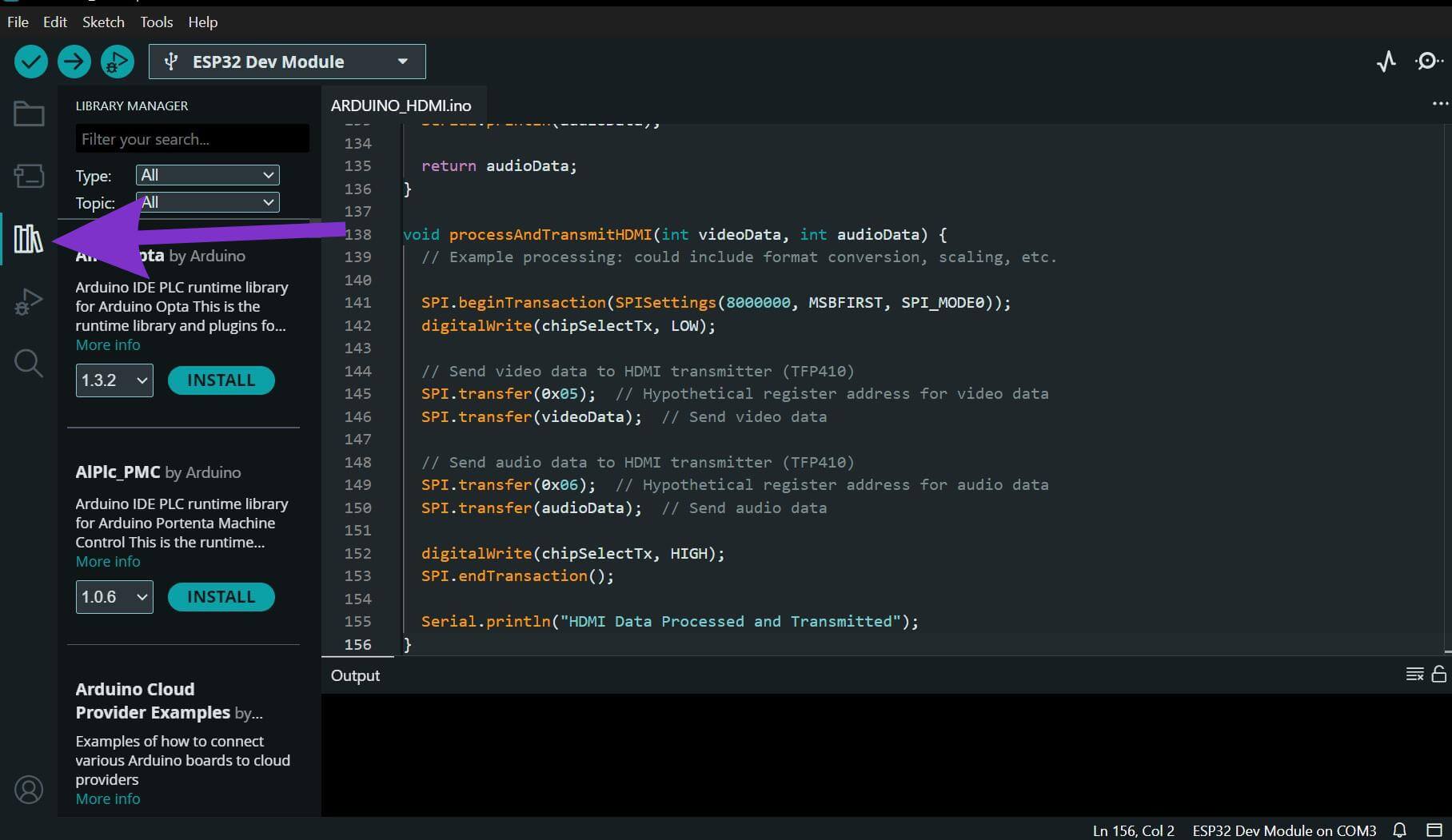The height and width of the screenshot is (840, 1452).
Task: Open notifications bell in status bar
Action: pos(1399,830)
